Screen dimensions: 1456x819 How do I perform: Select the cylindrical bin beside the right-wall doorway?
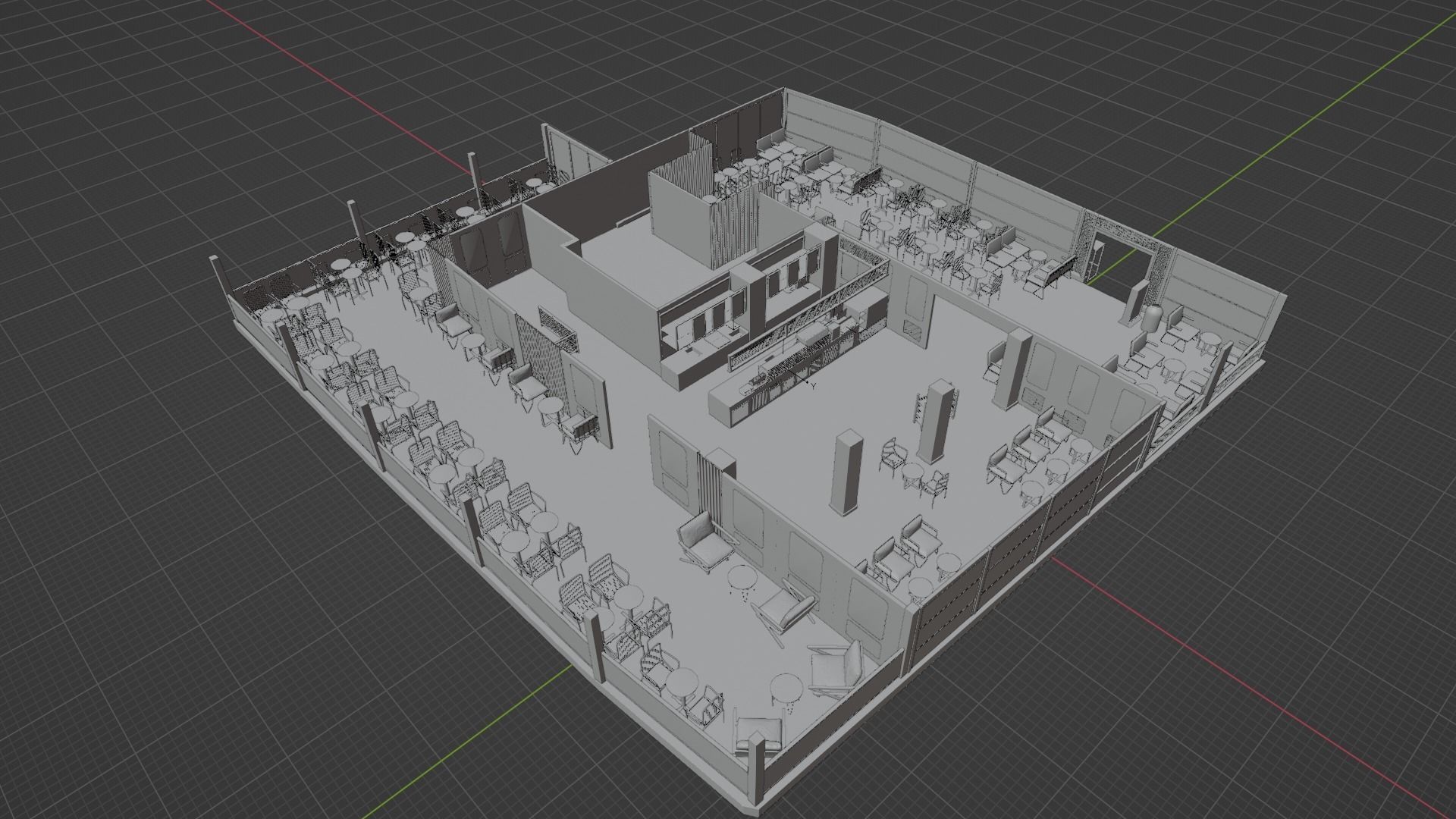(1153, 319)
